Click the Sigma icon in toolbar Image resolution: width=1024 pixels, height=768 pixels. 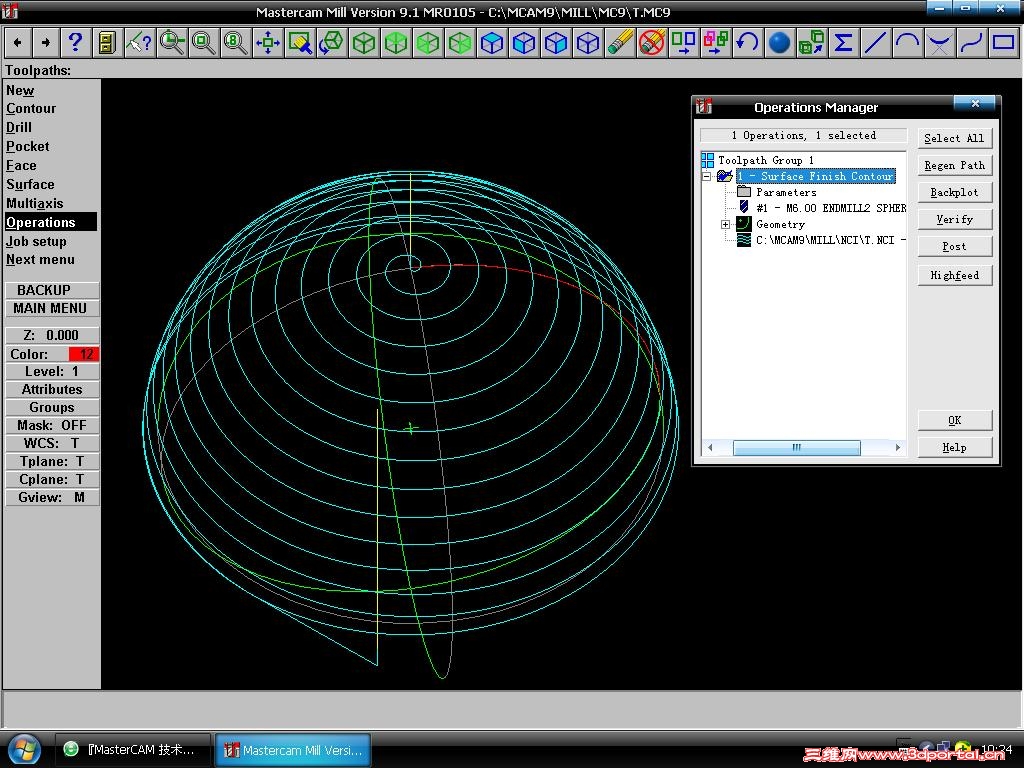(x=843, y=43)
